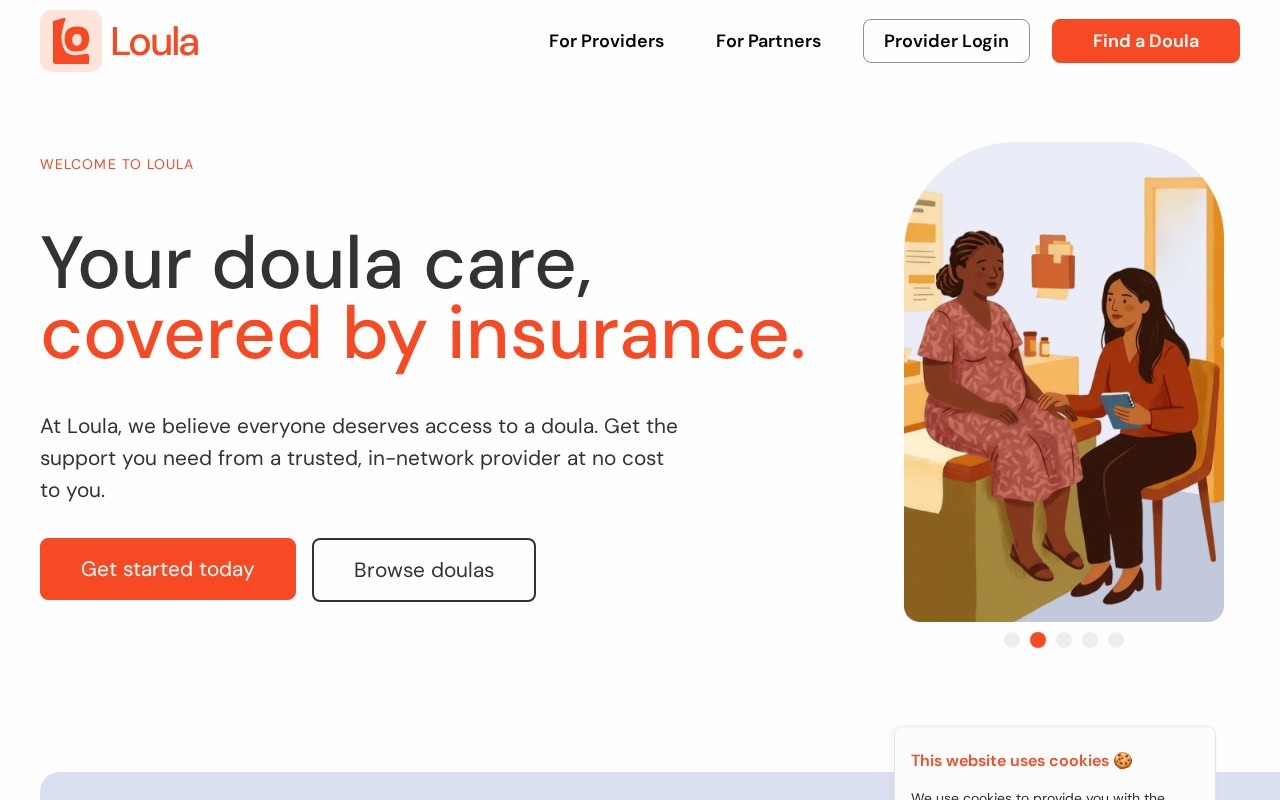Open the For Partners menu item
The image size is (1280, 800).
[768, 41]
